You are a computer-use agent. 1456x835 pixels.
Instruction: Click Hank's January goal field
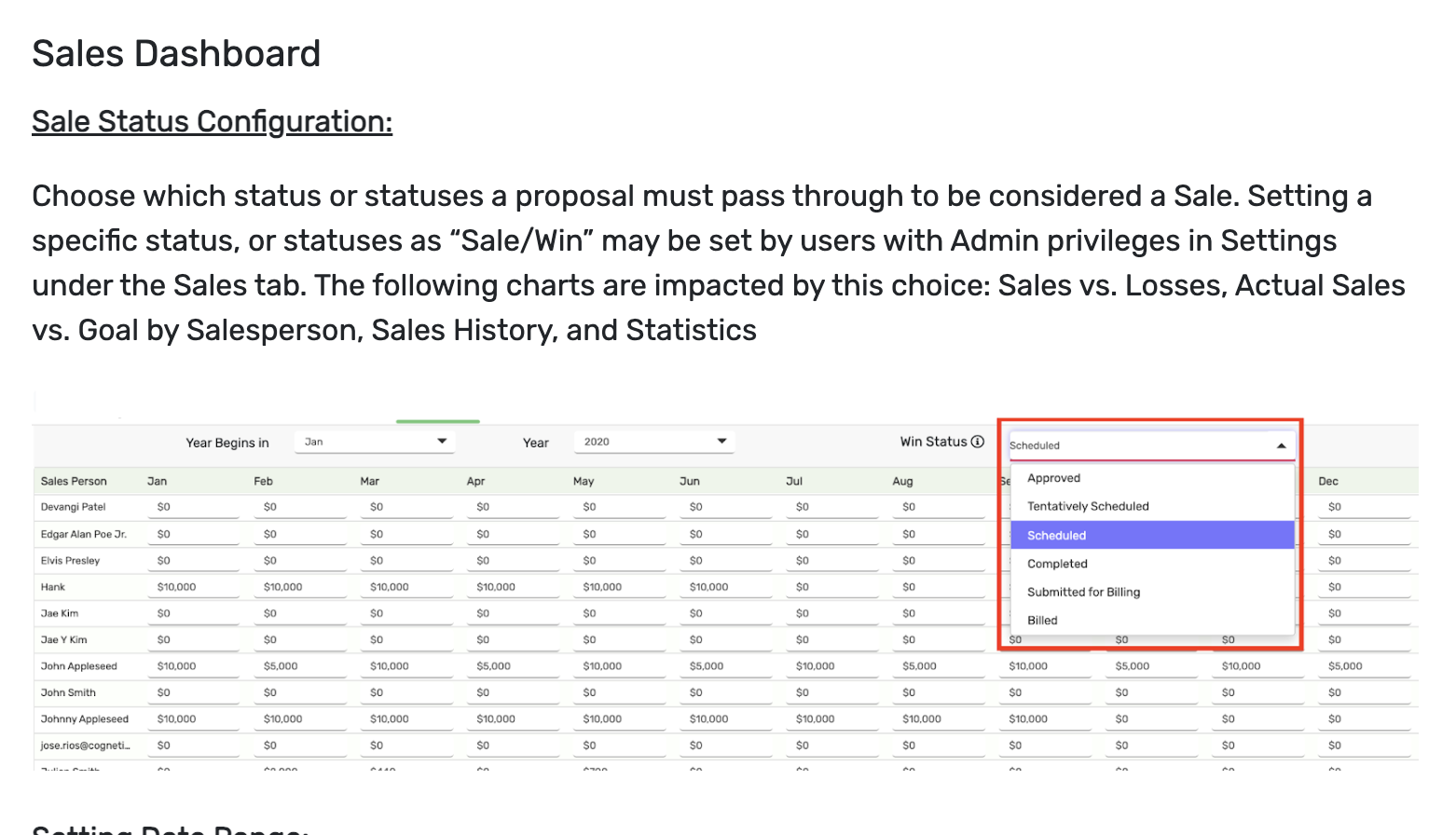click(192, 587)
